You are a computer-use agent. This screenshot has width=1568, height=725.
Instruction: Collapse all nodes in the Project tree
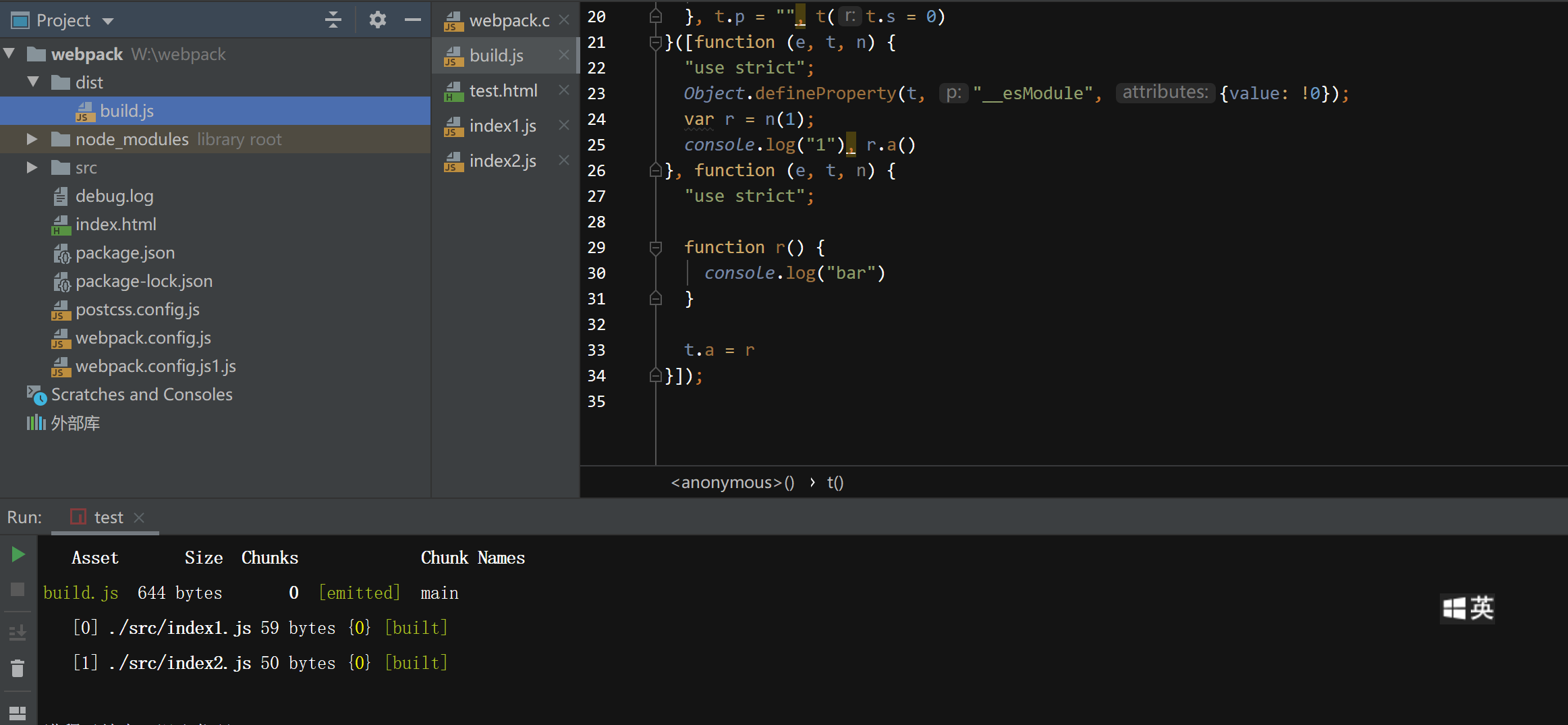pyautogui.click(x=333, y=20)
